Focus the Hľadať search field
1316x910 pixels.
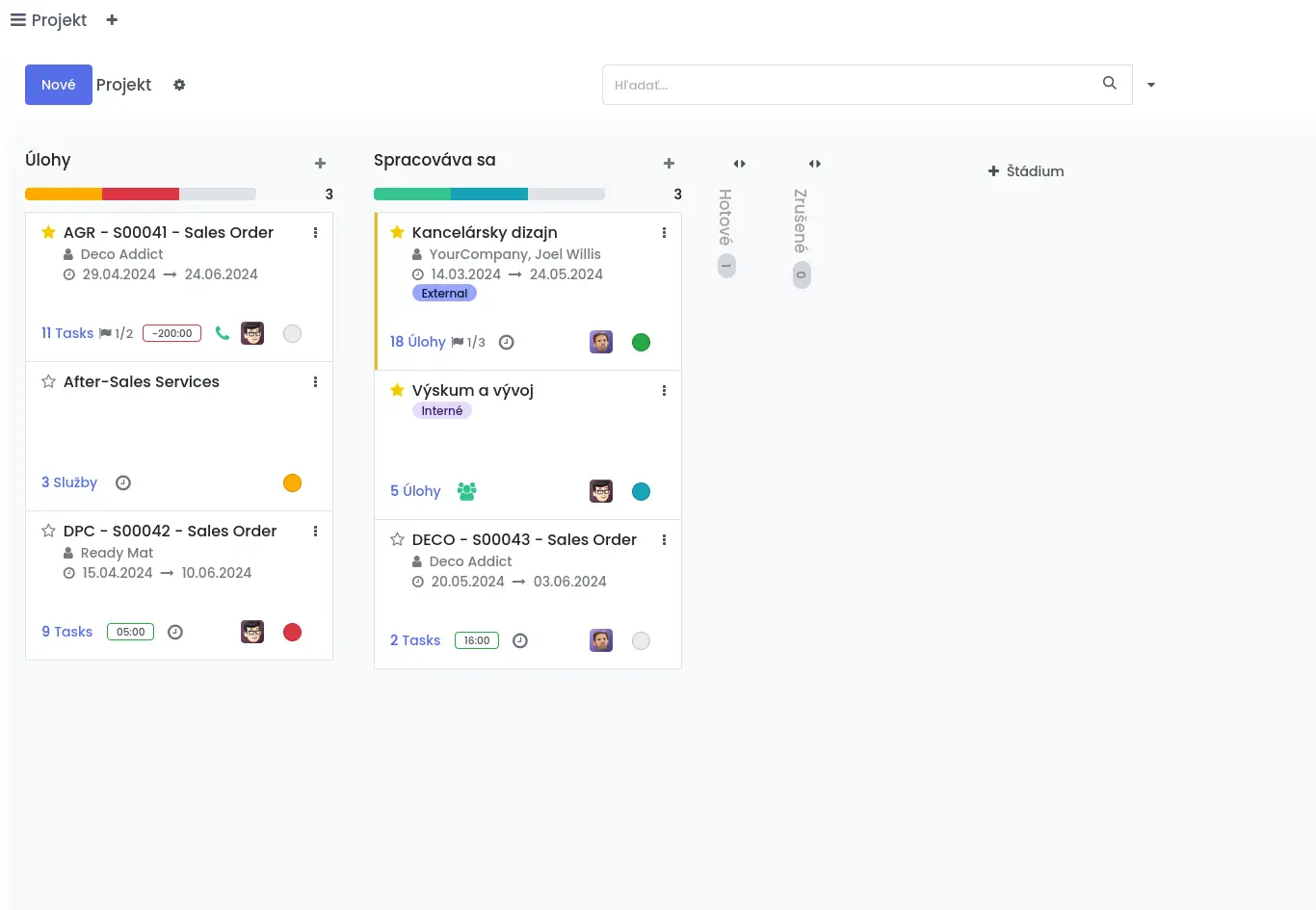coord(853,85)
